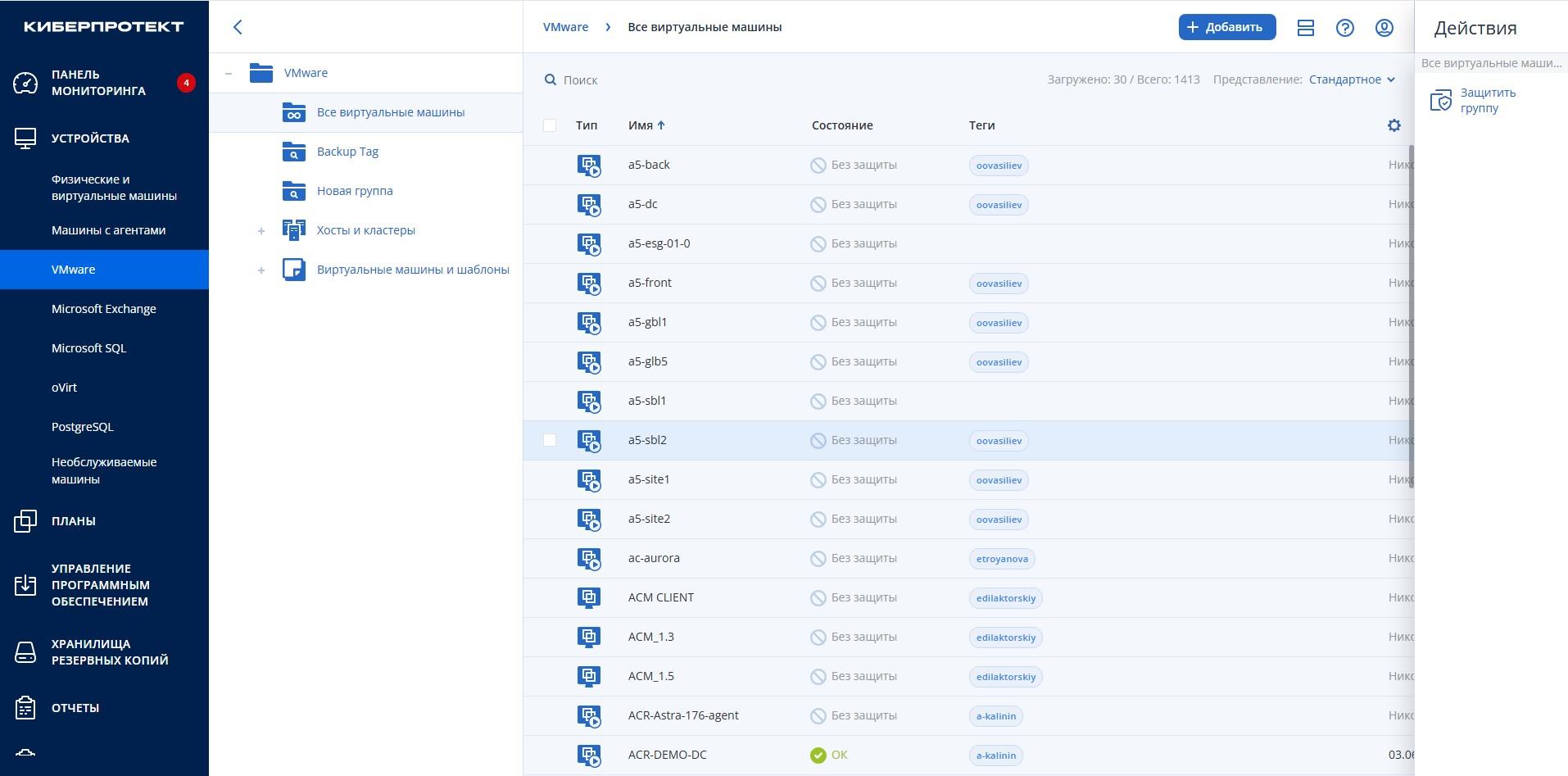Click the Protect group shield icon

click(x=1440, y=101)
